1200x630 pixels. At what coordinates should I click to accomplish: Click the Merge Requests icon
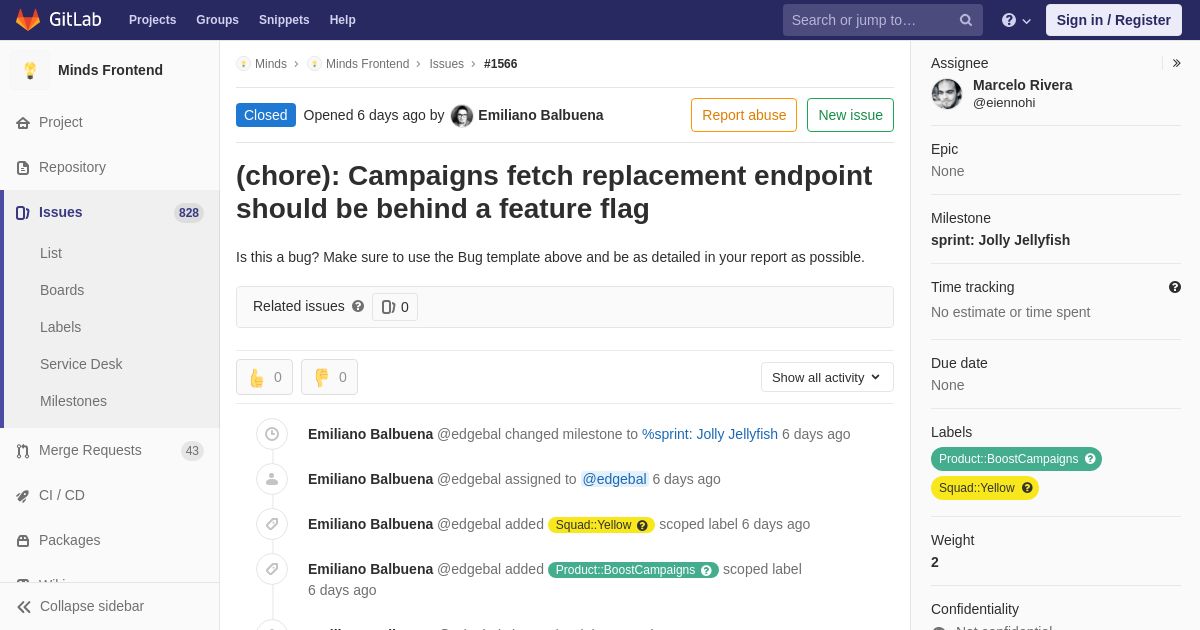click(23, 451)
